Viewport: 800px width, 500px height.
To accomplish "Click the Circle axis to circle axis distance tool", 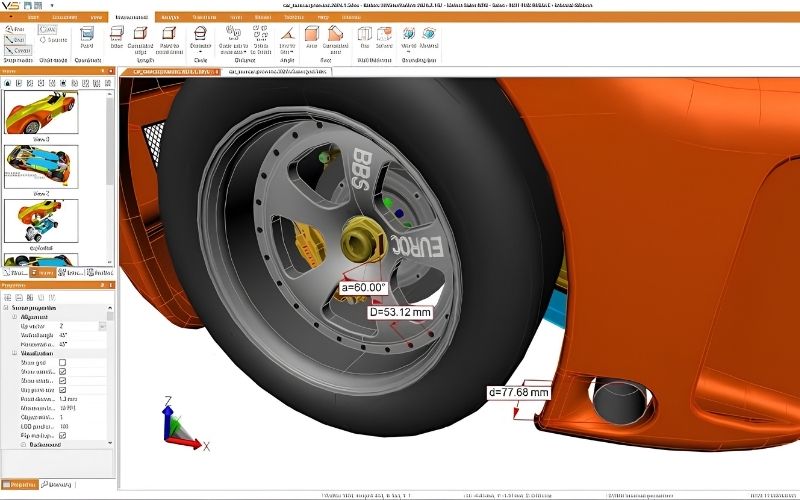I will (233, 40).
